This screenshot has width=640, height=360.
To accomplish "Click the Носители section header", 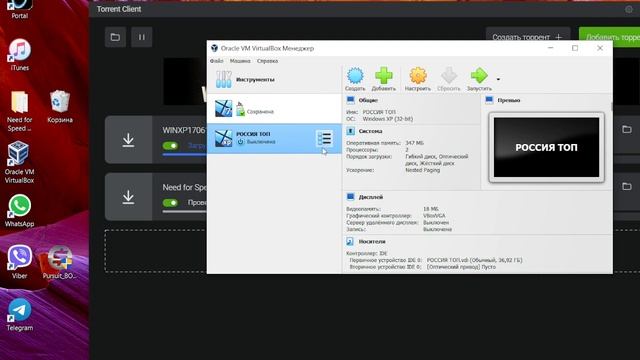I will [x=372, y=242].
